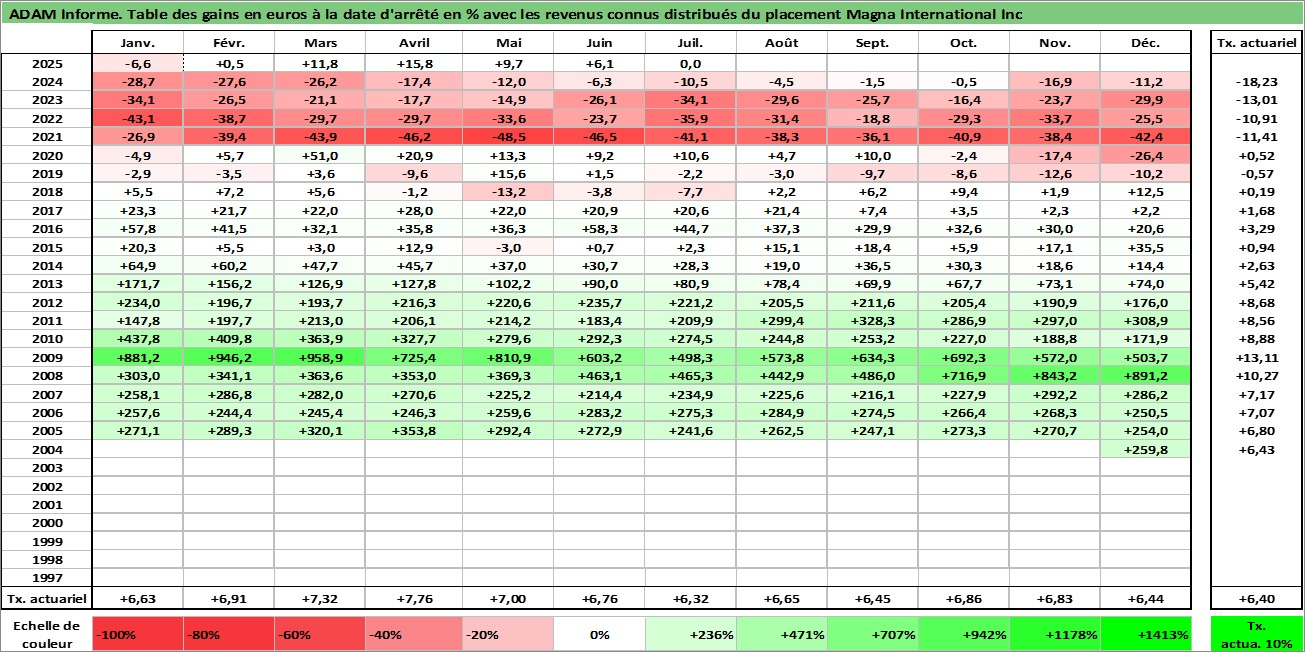Click 2020 Mars cell showing +51,0

click(319, 155)
